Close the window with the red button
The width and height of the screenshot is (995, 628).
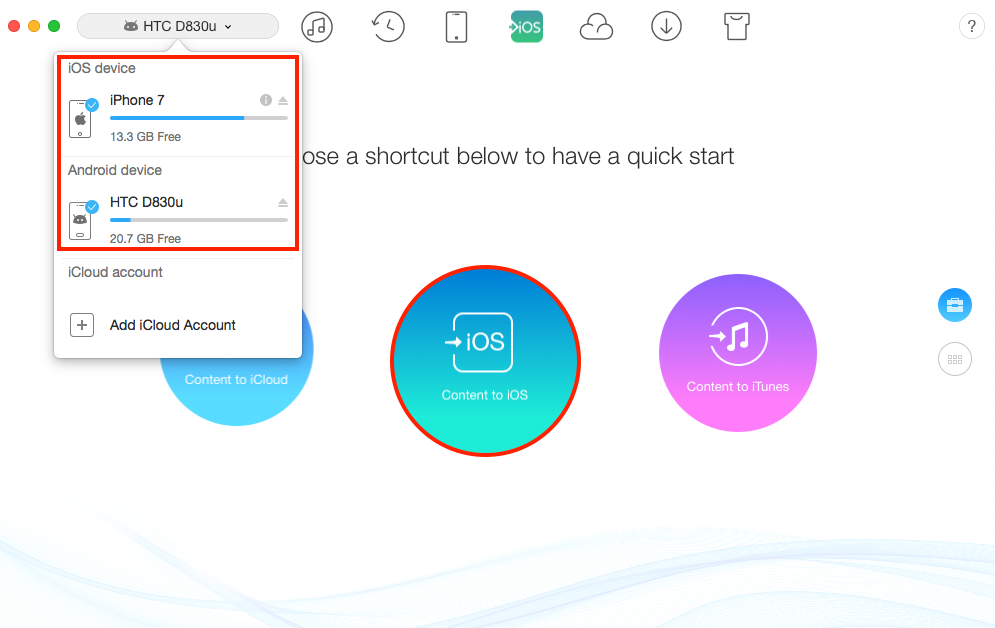pyautogui.click(x=14, y=26)
